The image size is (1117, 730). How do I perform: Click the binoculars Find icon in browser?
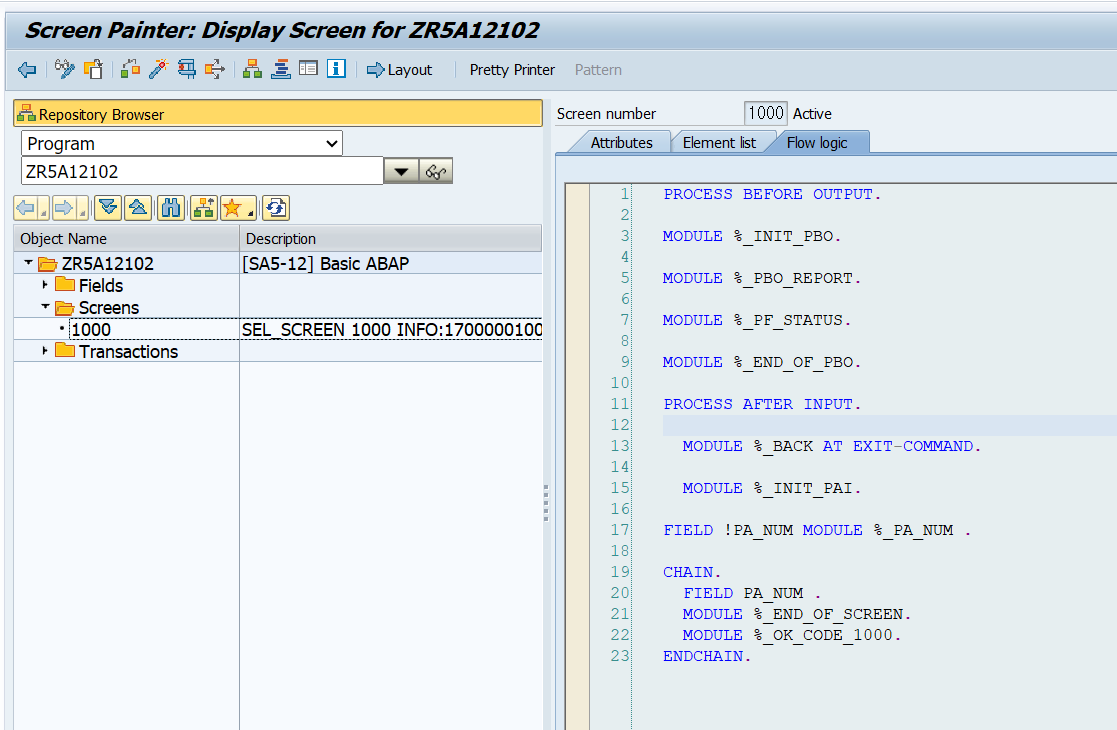point(171,208)
